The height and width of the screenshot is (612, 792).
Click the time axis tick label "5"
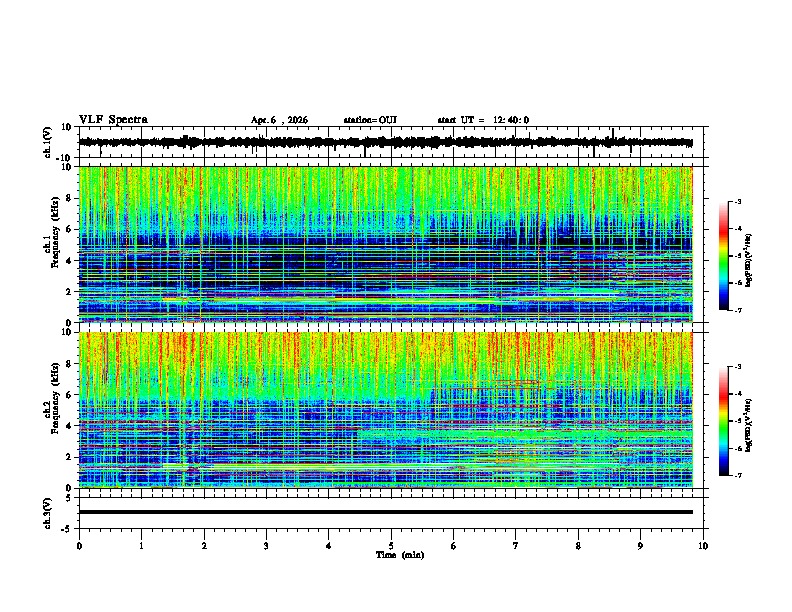click(x=391, y=546)
